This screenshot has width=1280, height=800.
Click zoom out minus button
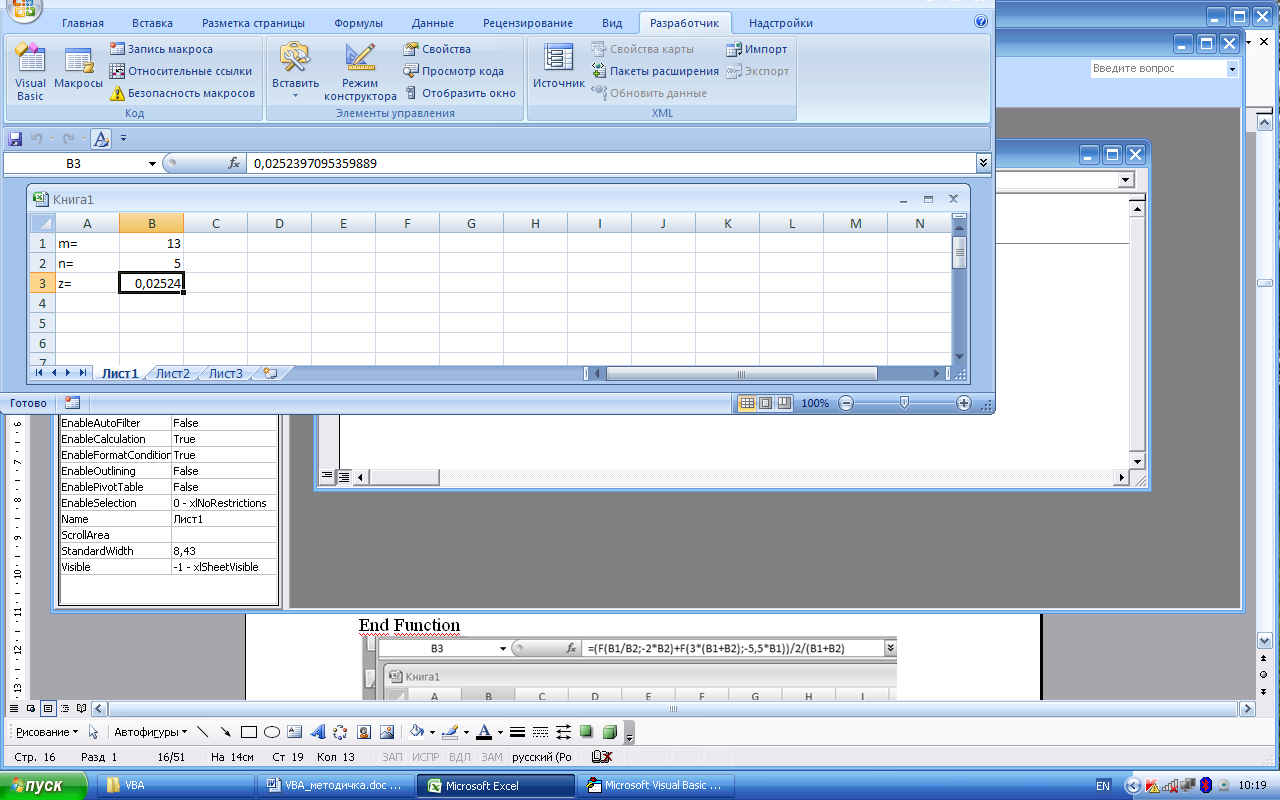pyautogui.click(x=846, y=403)
